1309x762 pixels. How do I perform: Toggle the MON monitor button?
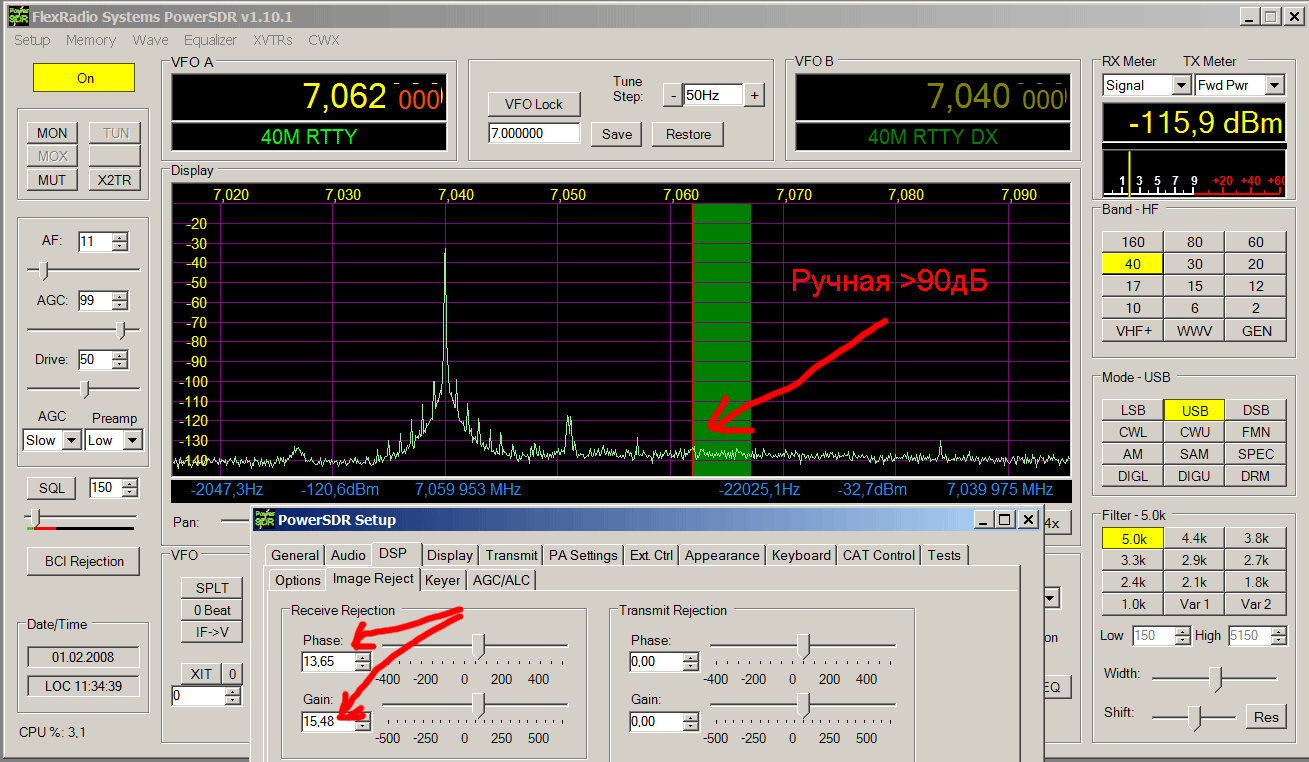52,133
